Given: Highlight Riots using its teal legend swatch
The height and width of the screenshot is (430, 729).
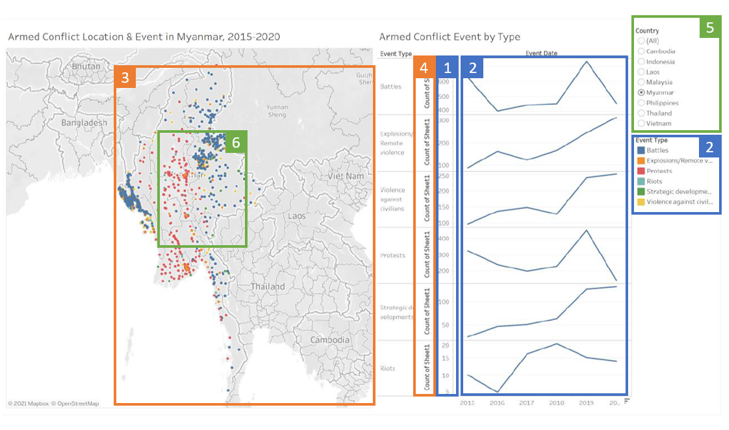Looking at the screenshot, I should coord(639,180).
